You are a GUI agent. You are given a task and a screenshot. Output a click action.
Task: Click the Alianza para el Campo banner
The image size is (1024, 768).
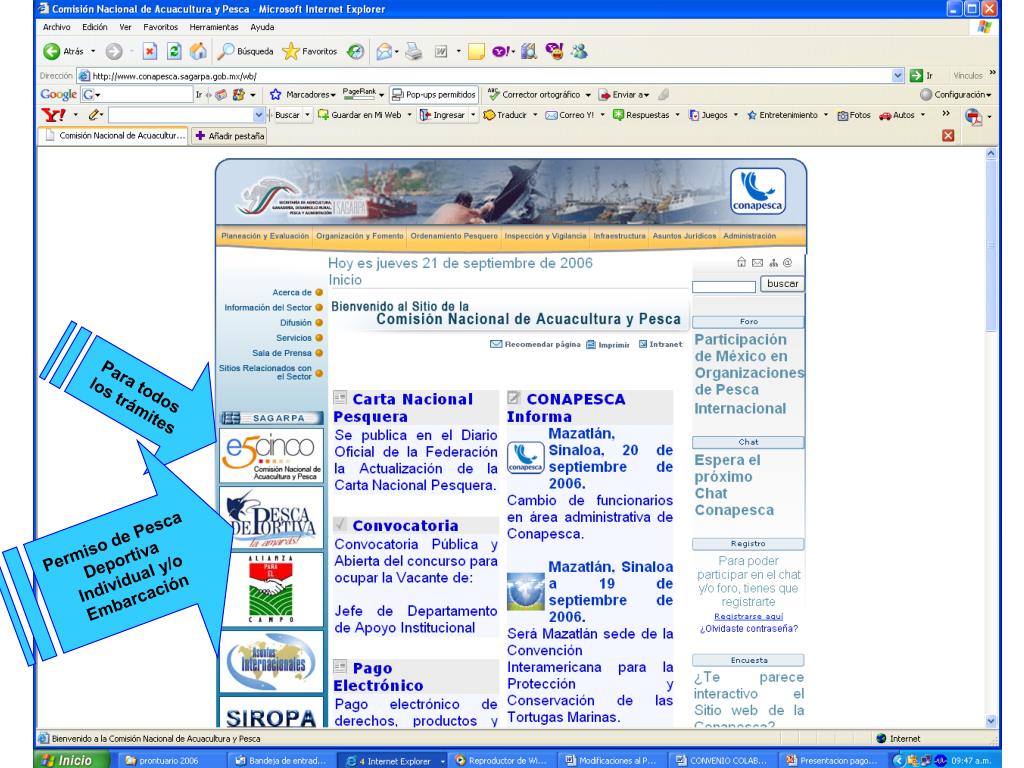(x=271, y=589)
